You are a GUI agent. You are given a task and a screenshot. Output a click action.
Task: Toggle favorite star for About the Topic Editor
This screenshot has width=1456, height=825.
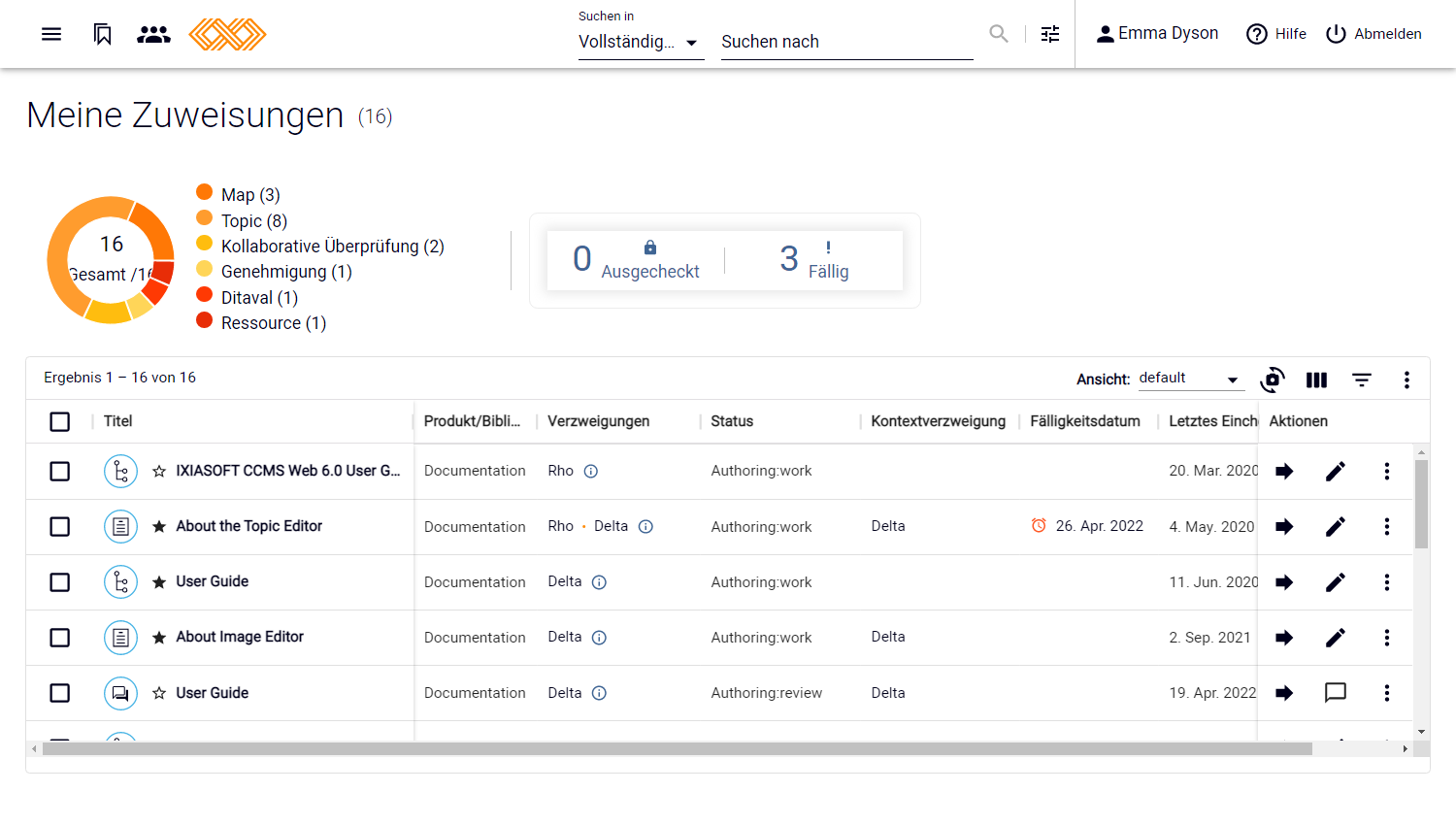click(159, 526)
